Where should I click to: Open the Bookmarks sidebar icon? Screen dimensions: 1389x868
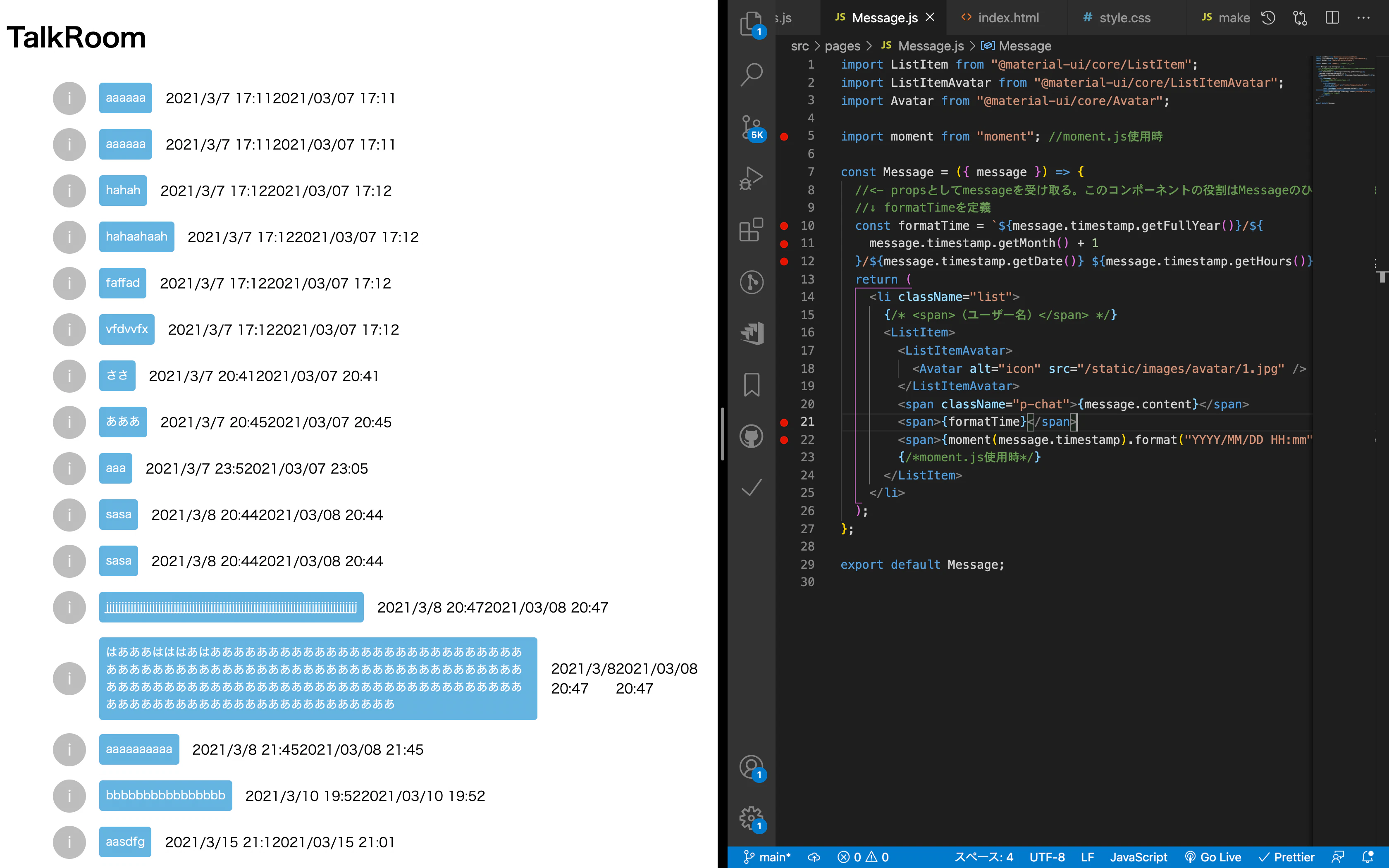pos(751,385)
